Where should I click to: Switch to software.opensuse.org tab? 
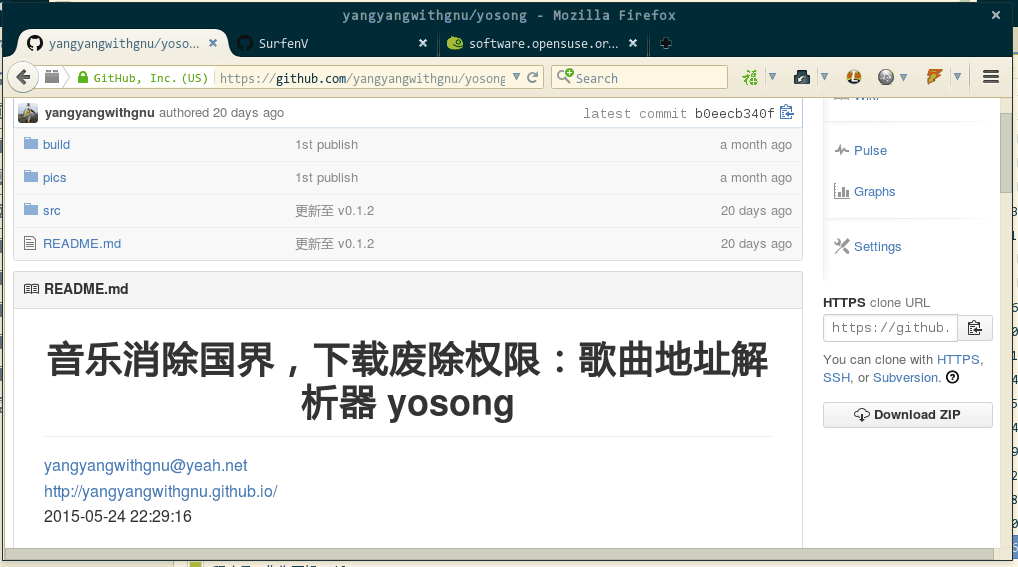542,43
